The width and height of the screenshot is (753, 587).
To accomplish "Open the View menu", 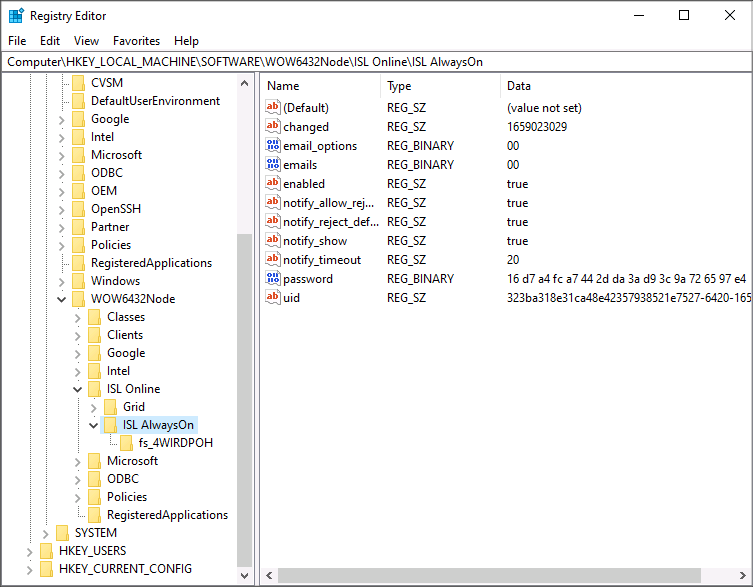I will [x=86, y=41].
